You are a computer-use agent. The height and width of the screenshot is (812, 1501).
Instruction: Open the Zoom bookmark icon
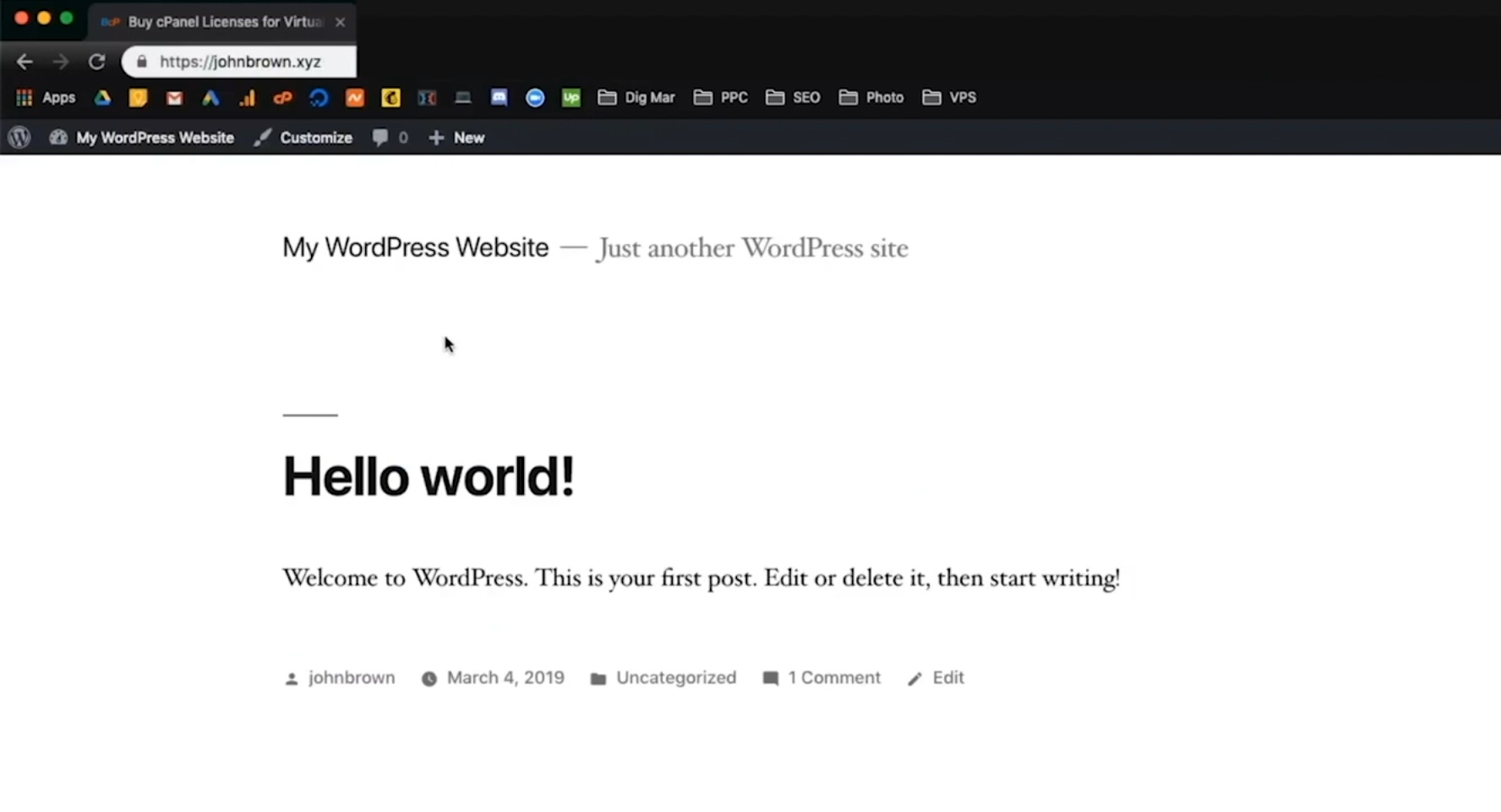click(x=535, y=98)
